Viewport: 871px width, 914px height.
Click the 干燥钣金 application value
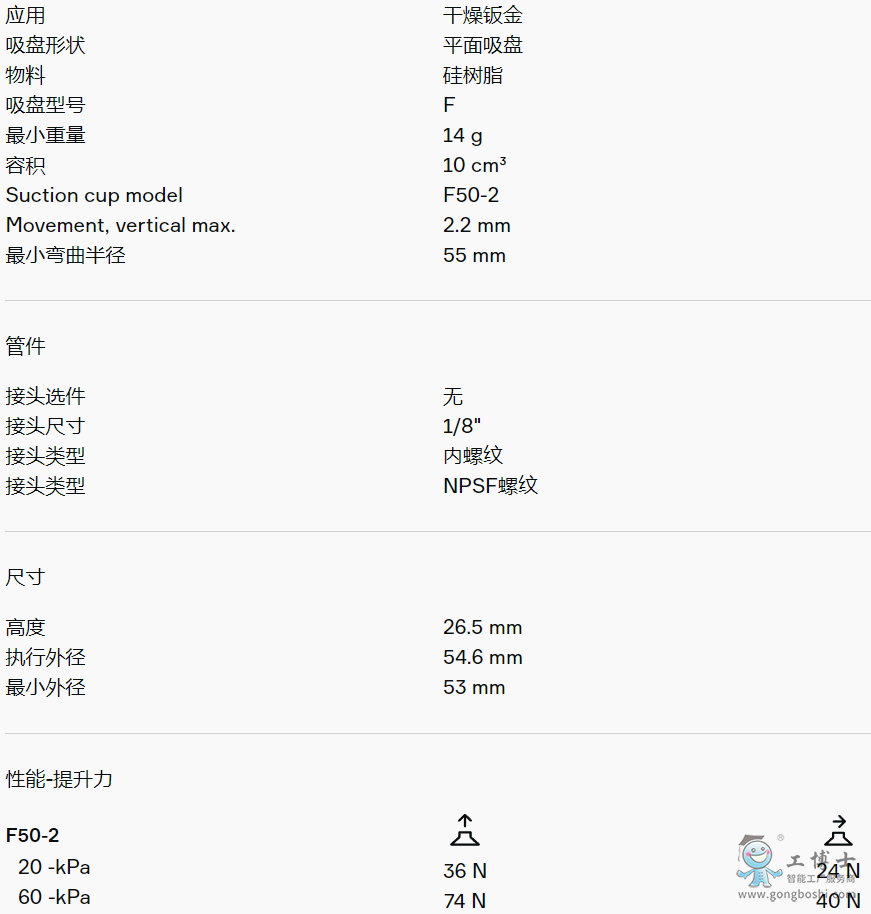click(x=483, y=15)
